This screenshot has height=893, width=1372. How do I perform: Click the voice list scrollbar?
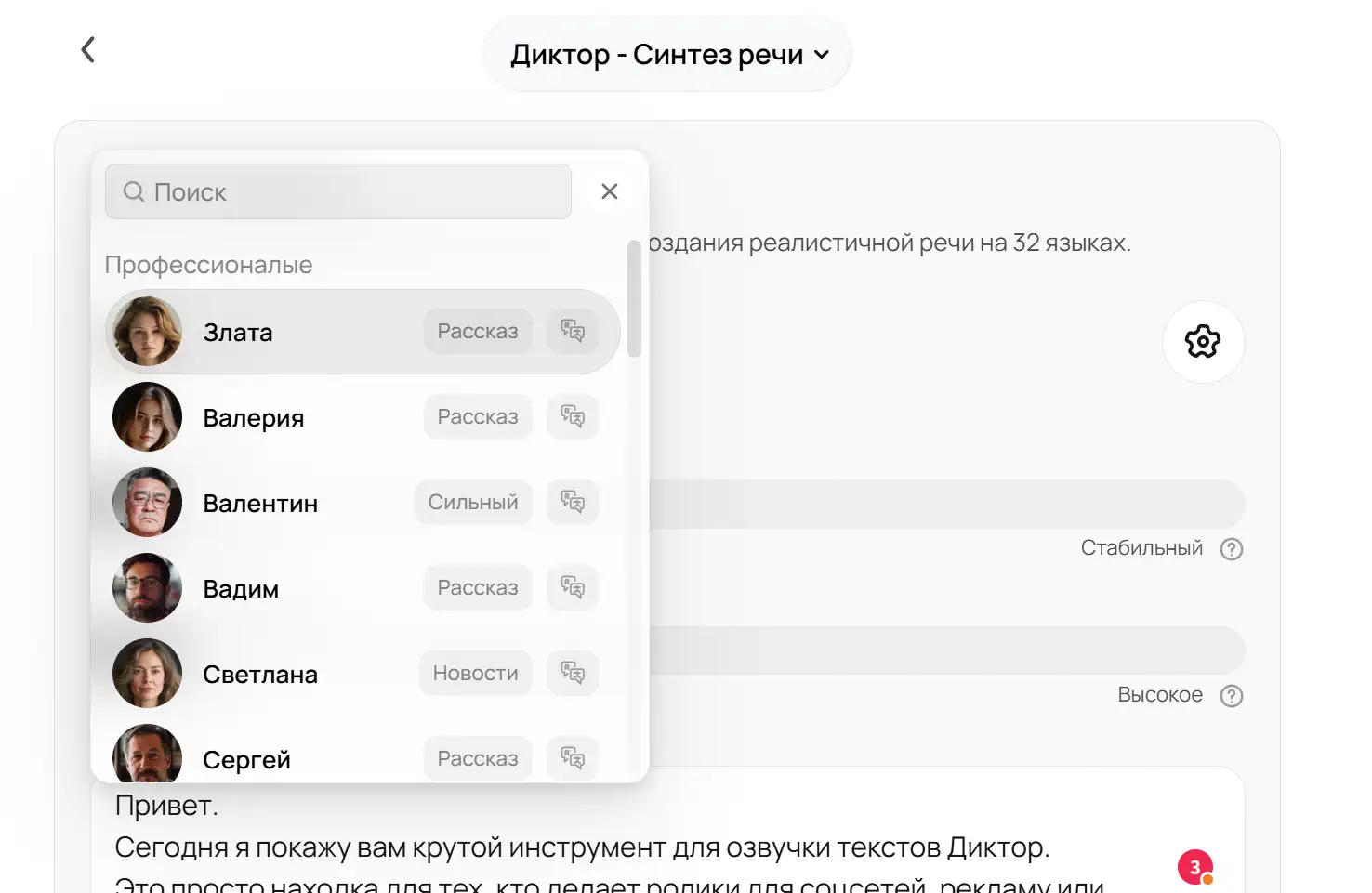click(634, 298)
